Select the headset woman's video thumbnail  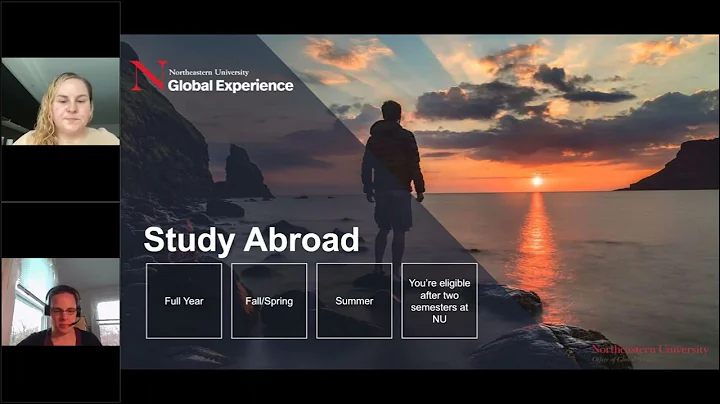click(61, 302)
